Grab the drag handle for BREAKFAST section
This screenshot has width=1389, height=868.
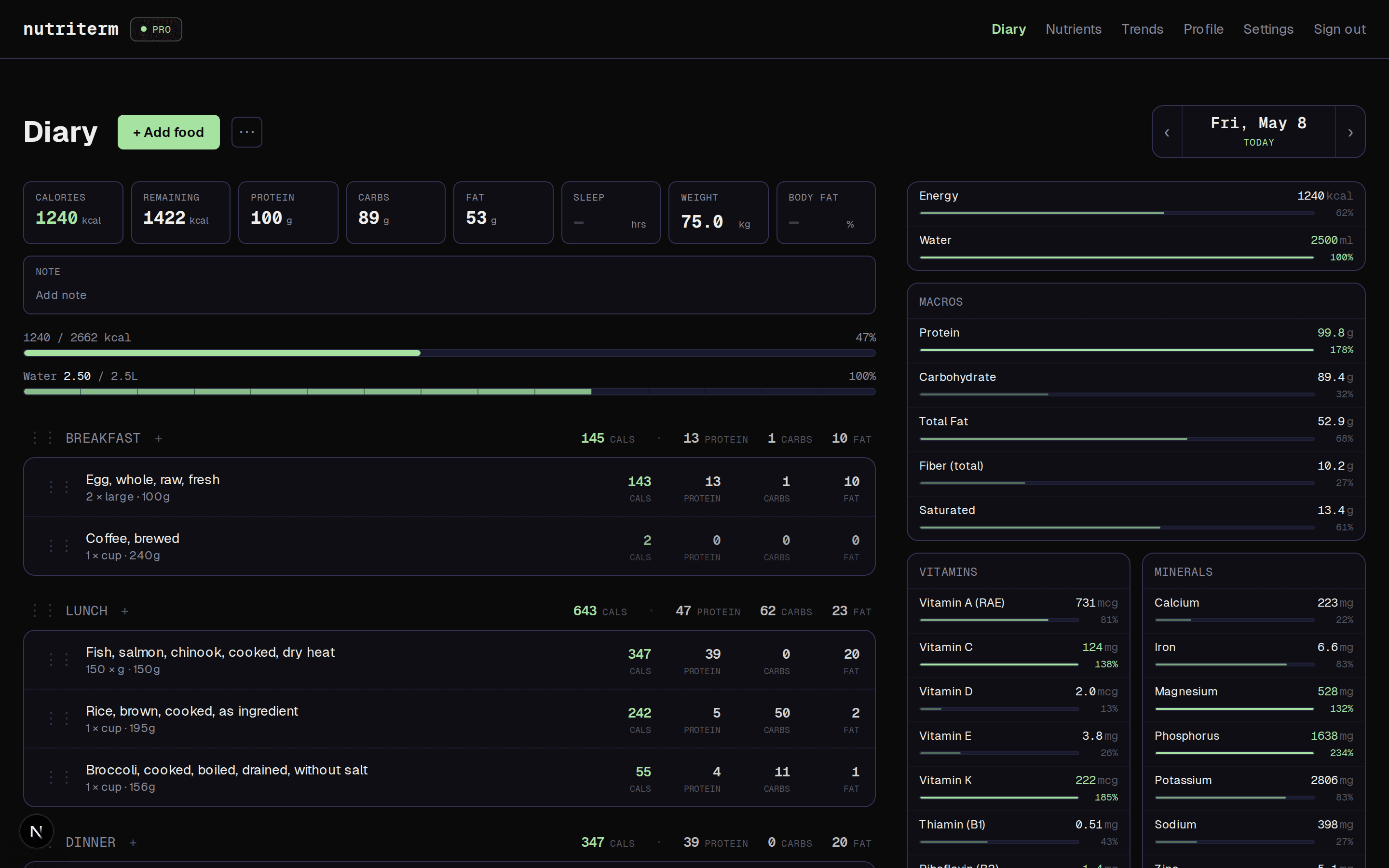tap(42, 439)
